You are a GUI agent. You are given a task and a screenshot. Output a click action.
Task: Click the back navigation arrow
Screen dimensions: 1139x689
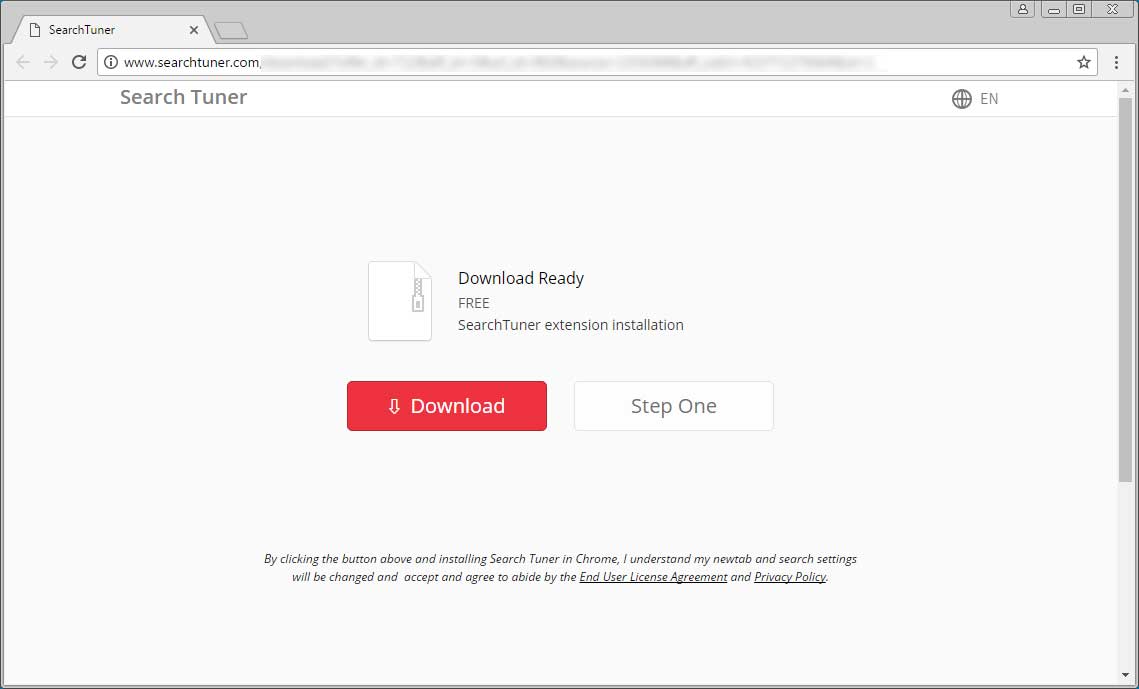(x=22, y=61)
